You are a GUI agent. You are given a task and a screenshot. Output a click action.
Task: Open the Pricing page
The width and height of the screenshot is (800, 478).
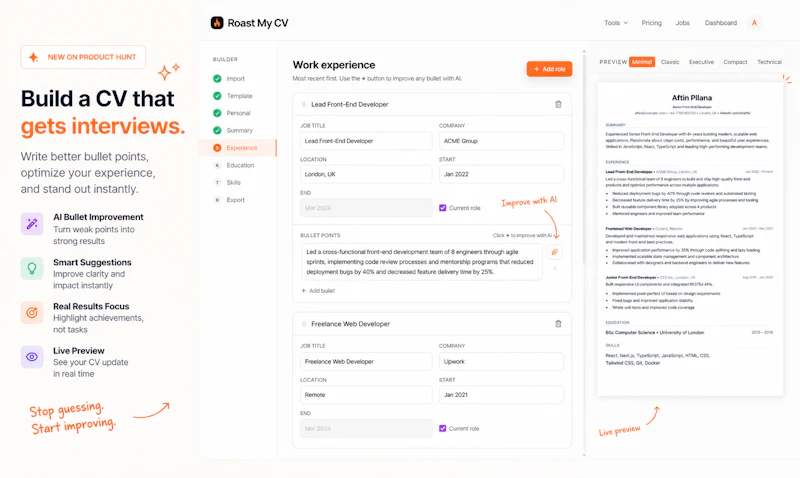click(652, 23)
